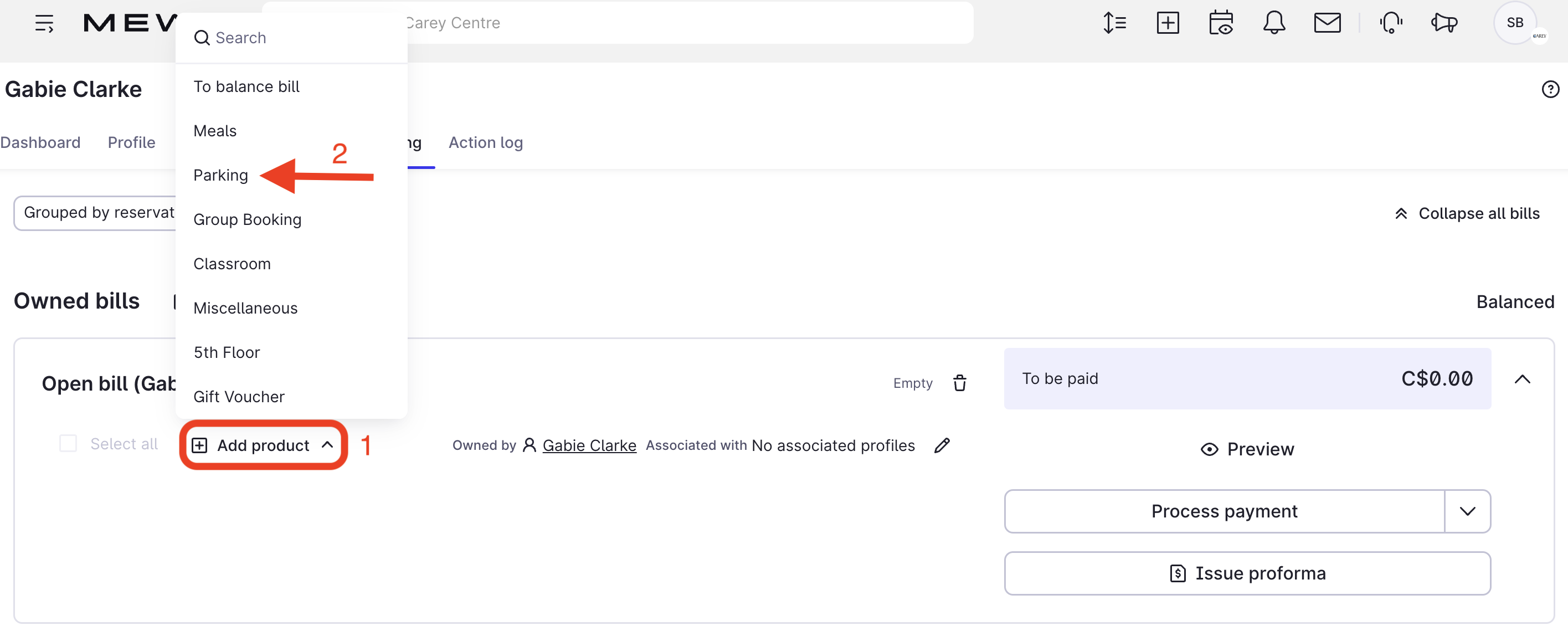Open the envelope messages icon
The width and height of the screenshot is (1568, 641).
[x=1327, y=23]
